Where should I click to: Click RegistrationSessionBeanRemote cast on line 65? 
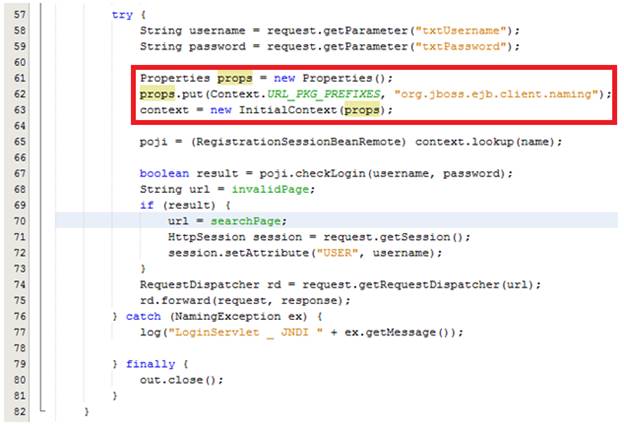298,142
